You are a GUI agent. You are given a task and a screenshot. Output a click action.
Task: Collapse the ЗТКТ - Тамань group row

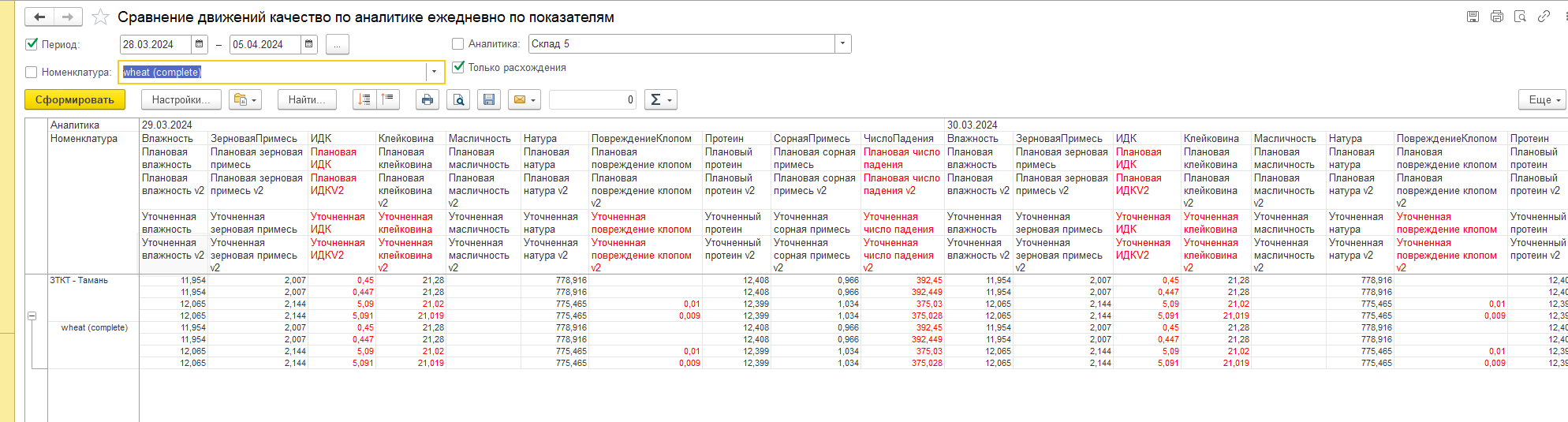32,316
